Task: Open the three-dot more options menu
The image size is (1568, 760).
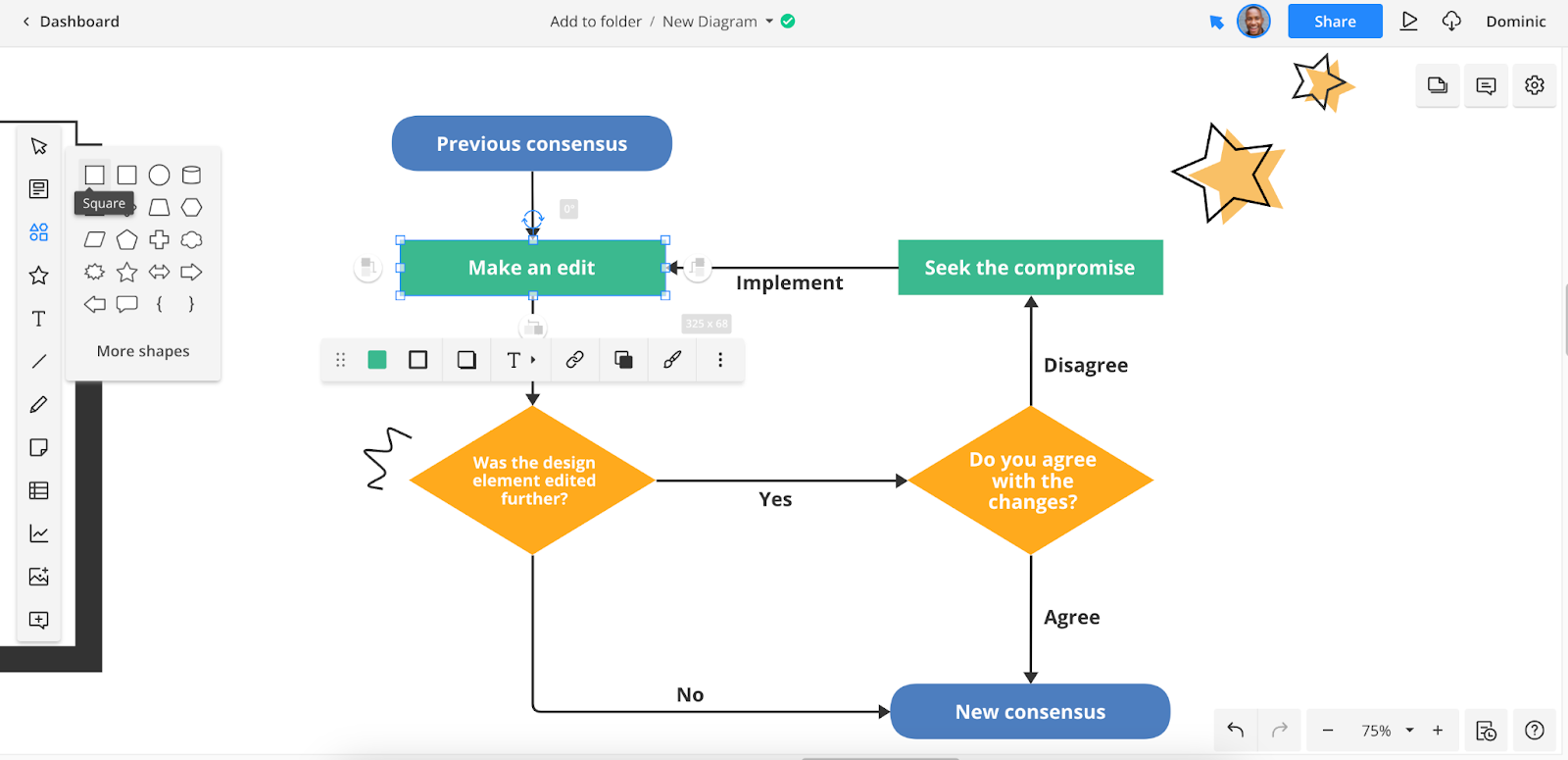Action: pos(720,360)
